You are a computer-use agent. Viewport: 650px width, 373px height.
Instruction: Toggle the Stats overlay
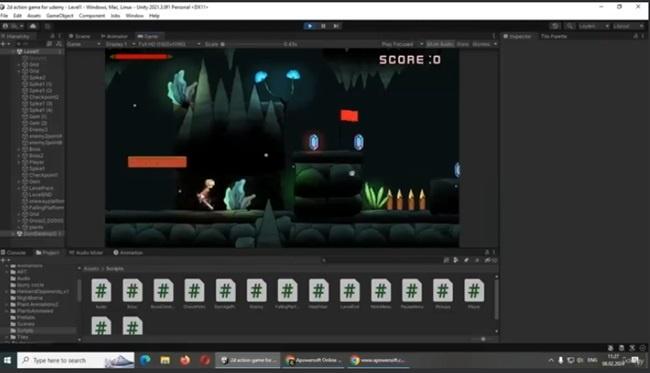(x=463, y=44)
